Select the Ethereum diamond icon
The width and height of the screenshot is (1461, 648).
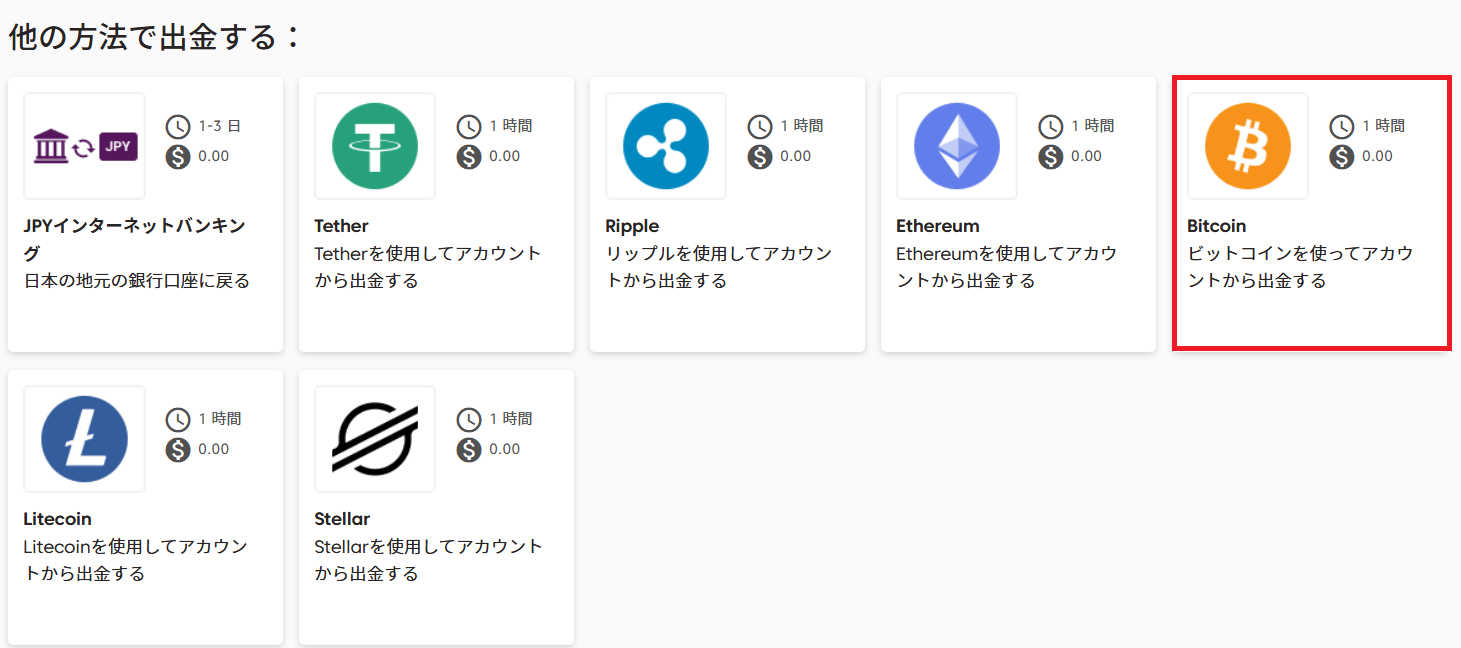957,145
